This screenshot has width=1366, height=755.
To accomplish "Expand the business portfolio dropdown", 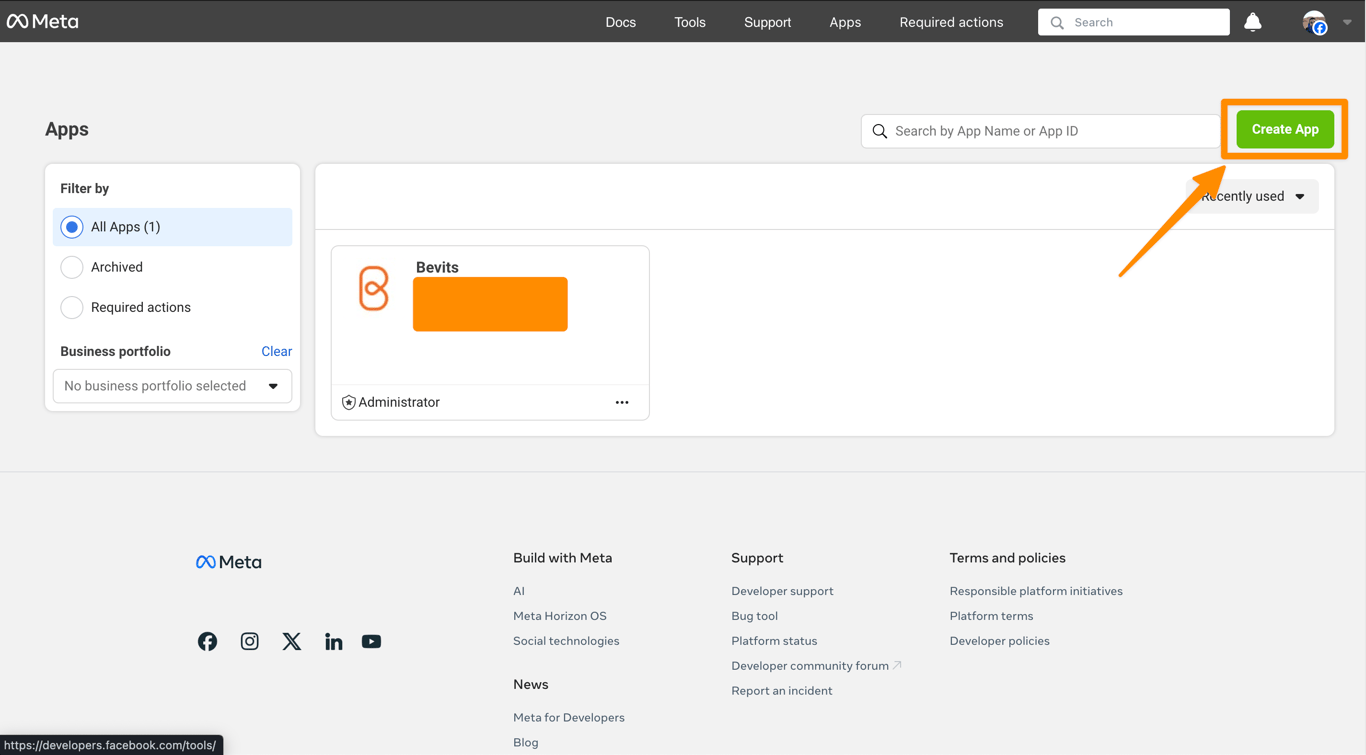I will [x=173, y=386].
